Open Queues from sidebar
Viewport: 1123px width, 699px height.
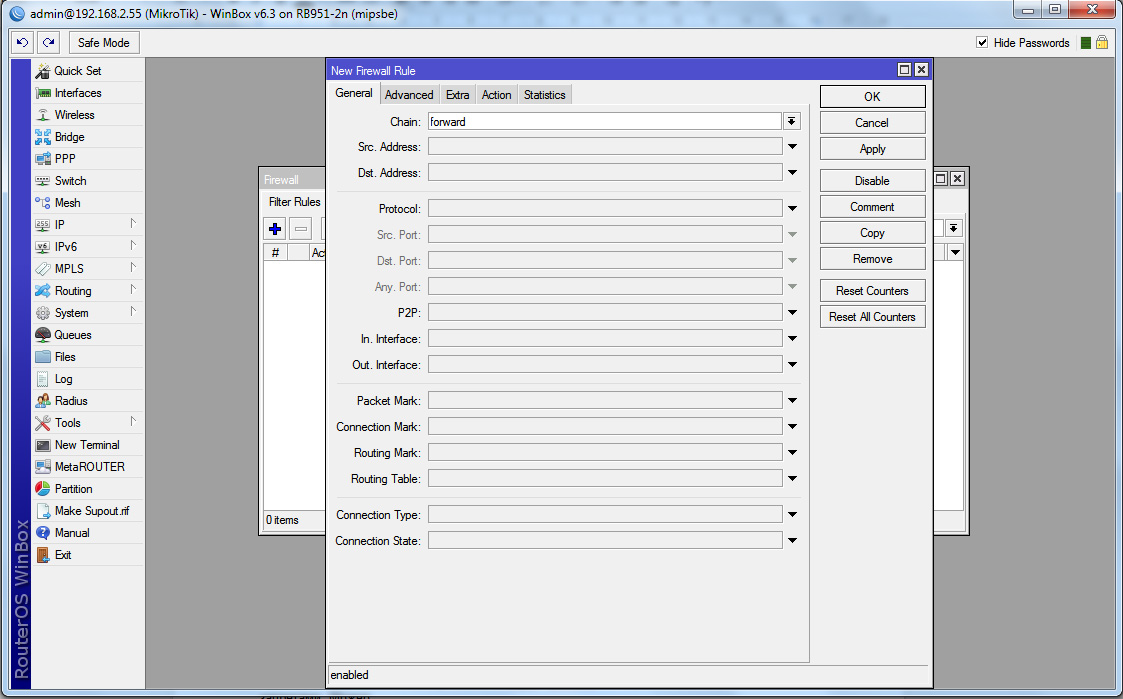click(x=87, y=335)
